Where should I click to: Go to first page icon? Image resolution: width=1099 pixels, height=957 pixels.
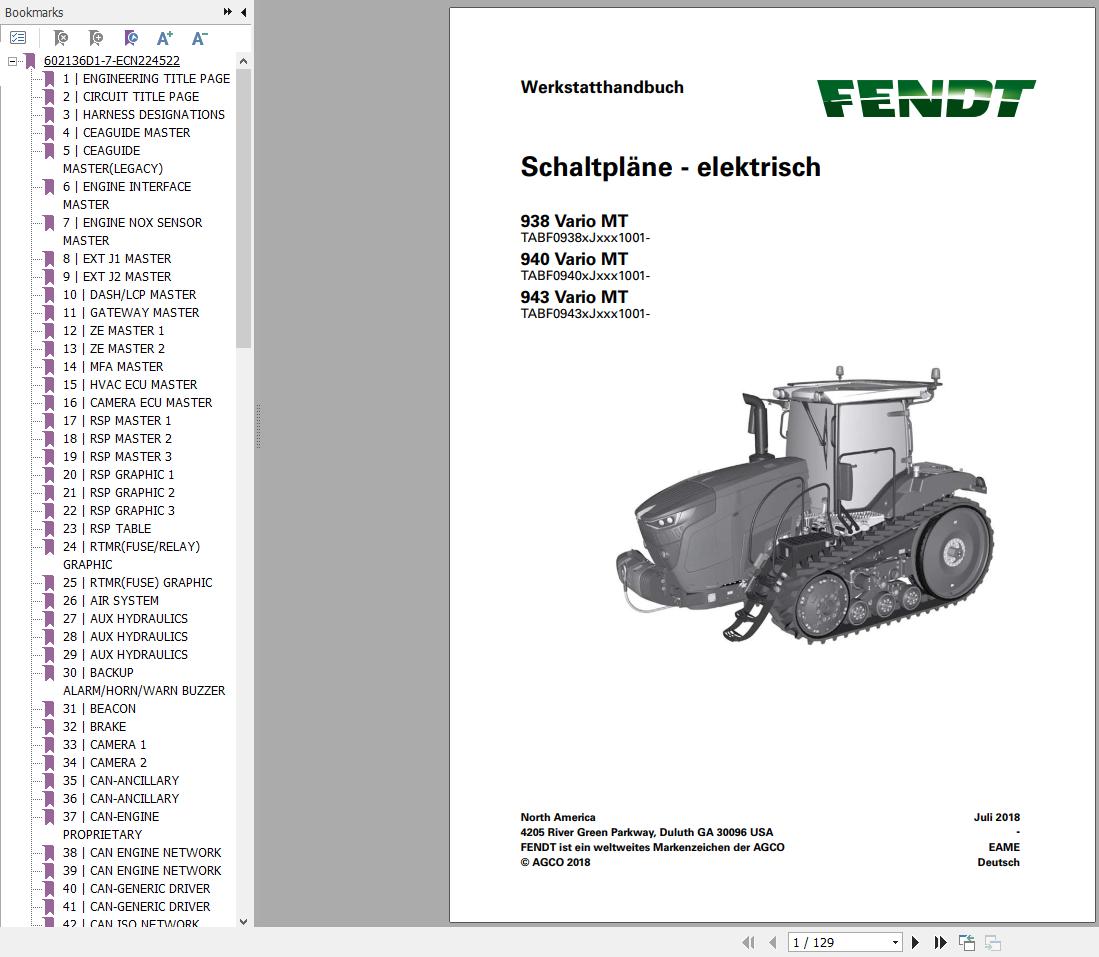(749, 942)
